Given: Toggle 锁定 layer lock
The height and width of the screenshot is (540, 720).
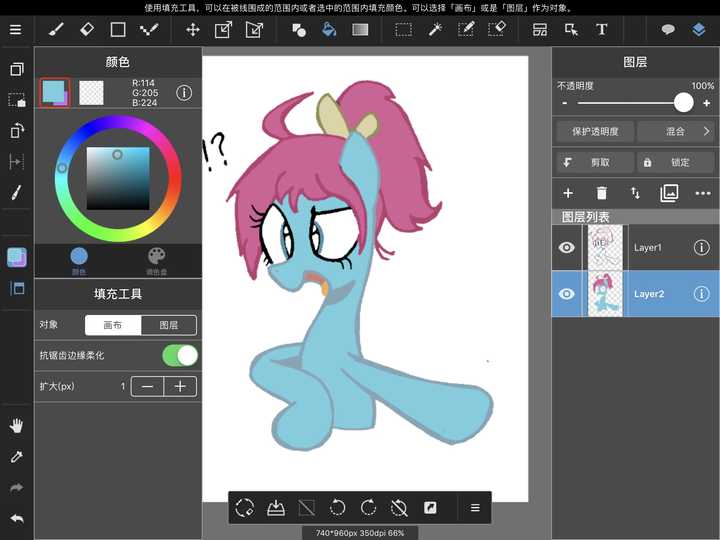Looking at the screenshot, I should tap(675, 163).
